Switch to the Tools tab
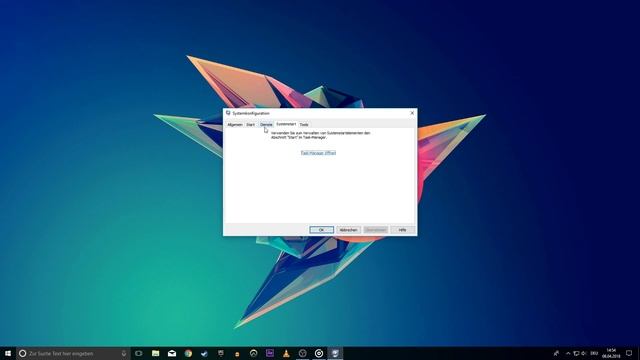This screenshot has width=640, height=360. point(304,124)
